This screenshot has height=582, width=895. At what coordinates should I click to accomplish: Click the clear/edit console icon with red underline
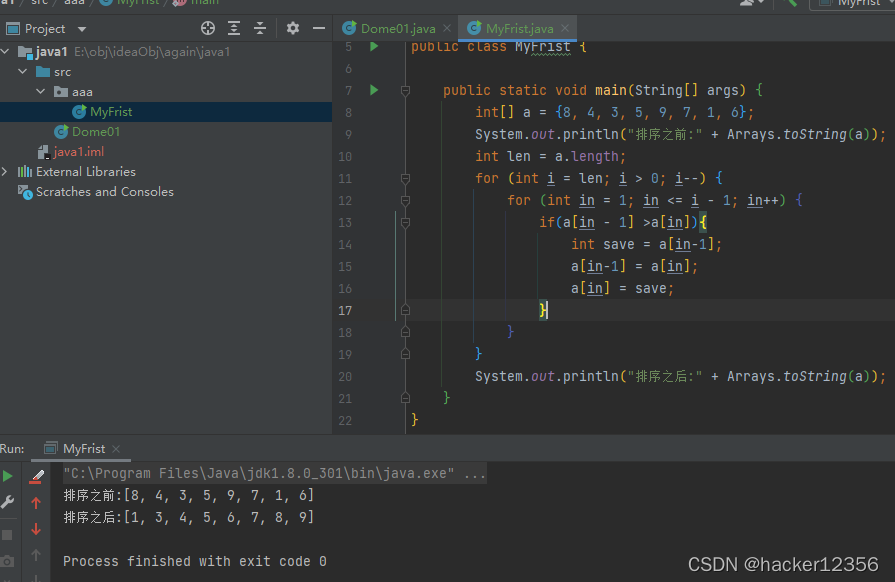(37, 476)
